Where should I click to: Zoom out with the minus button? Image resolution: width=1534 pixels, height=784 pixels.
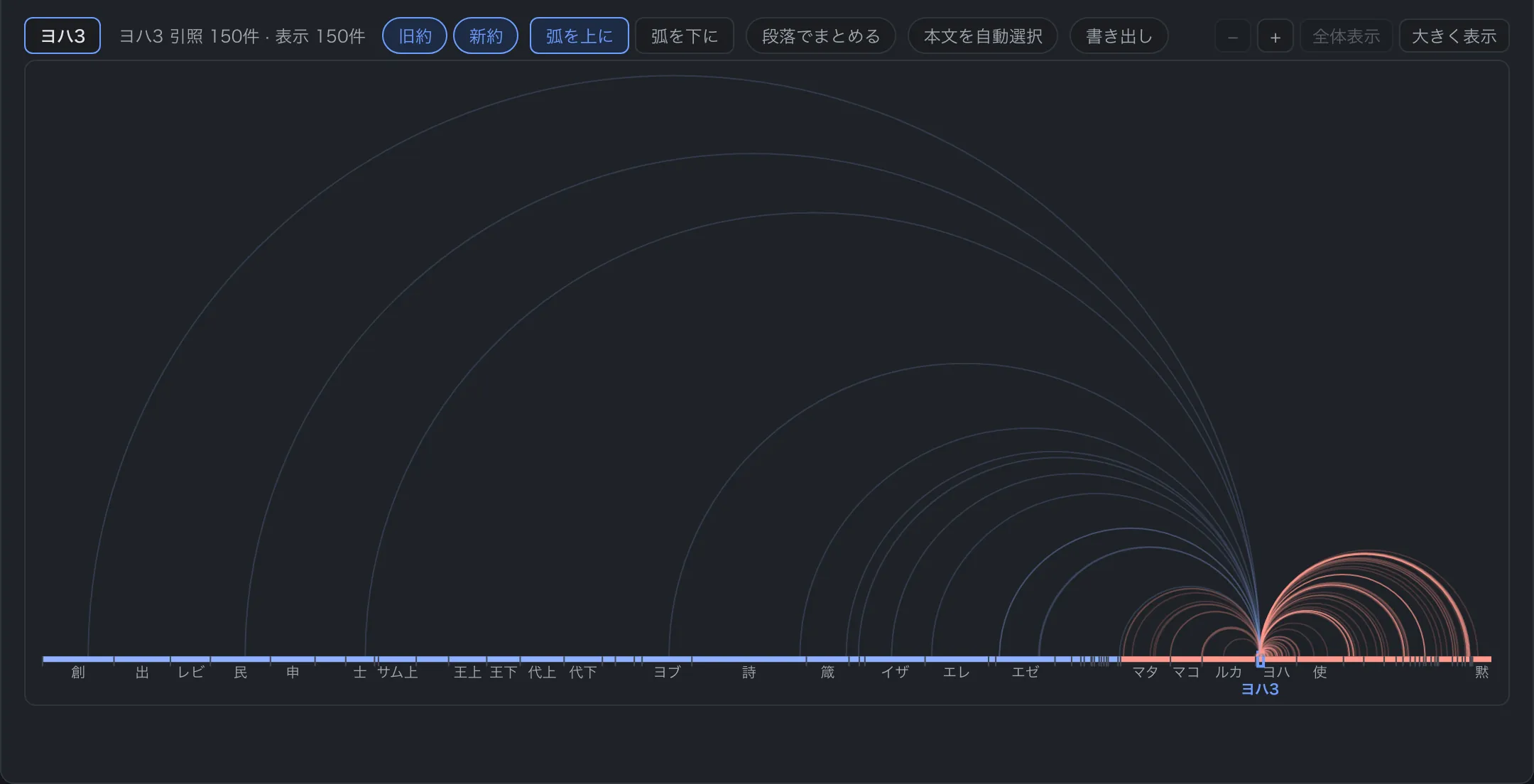tap(1233, 36)
